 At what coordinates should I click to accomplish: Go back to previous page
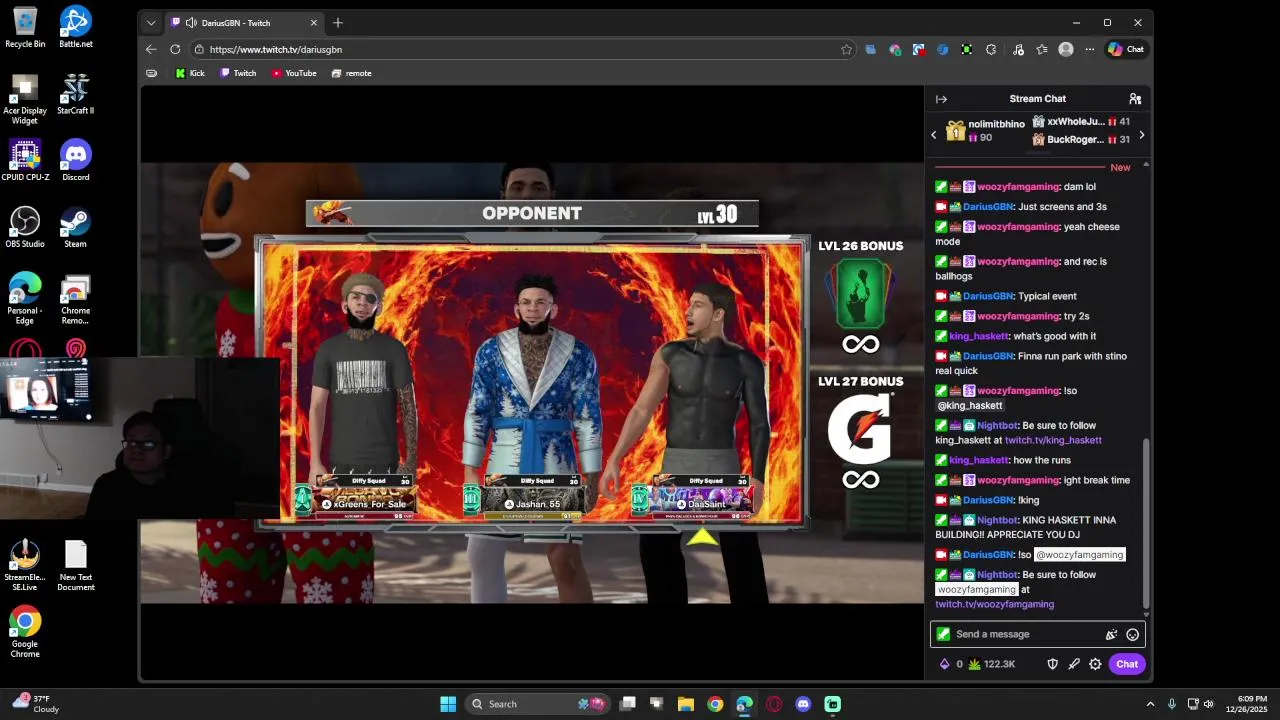151,49
